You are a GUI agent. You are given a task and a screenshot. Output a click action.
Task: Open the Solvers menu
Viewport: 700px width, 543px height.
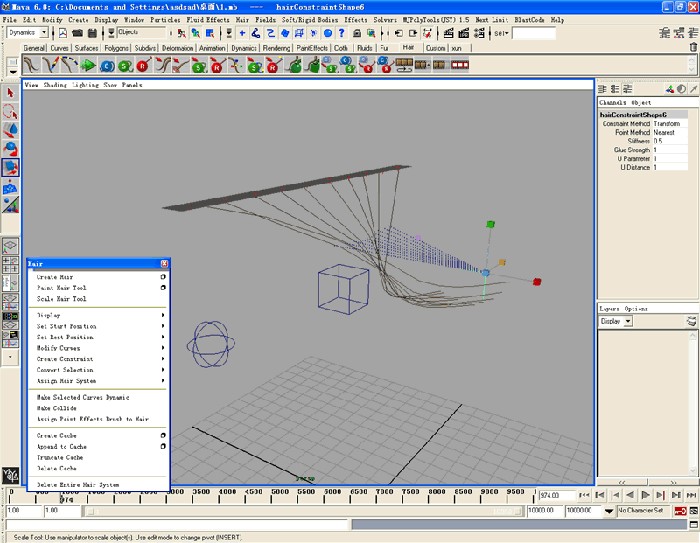pos(385,20)
